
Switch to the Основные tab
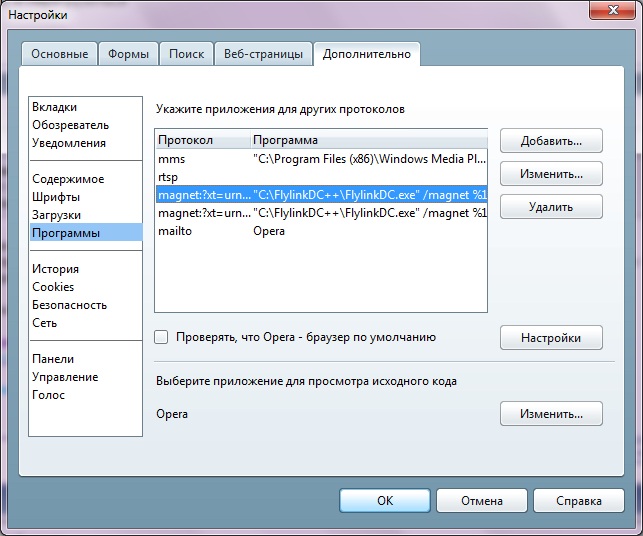pyautogui.click(x=59, y=54)
